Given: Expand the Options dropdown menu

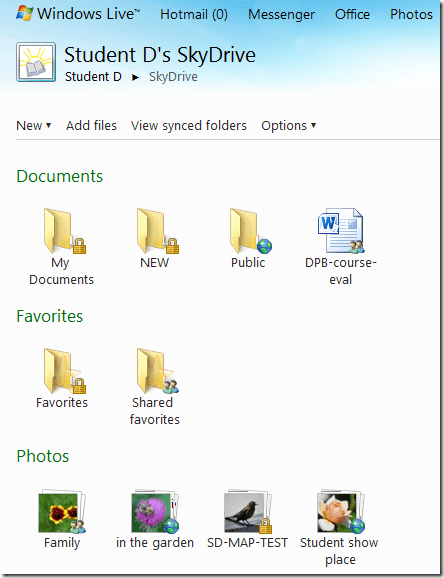Looking at the screenshot, I should point(289,126).
